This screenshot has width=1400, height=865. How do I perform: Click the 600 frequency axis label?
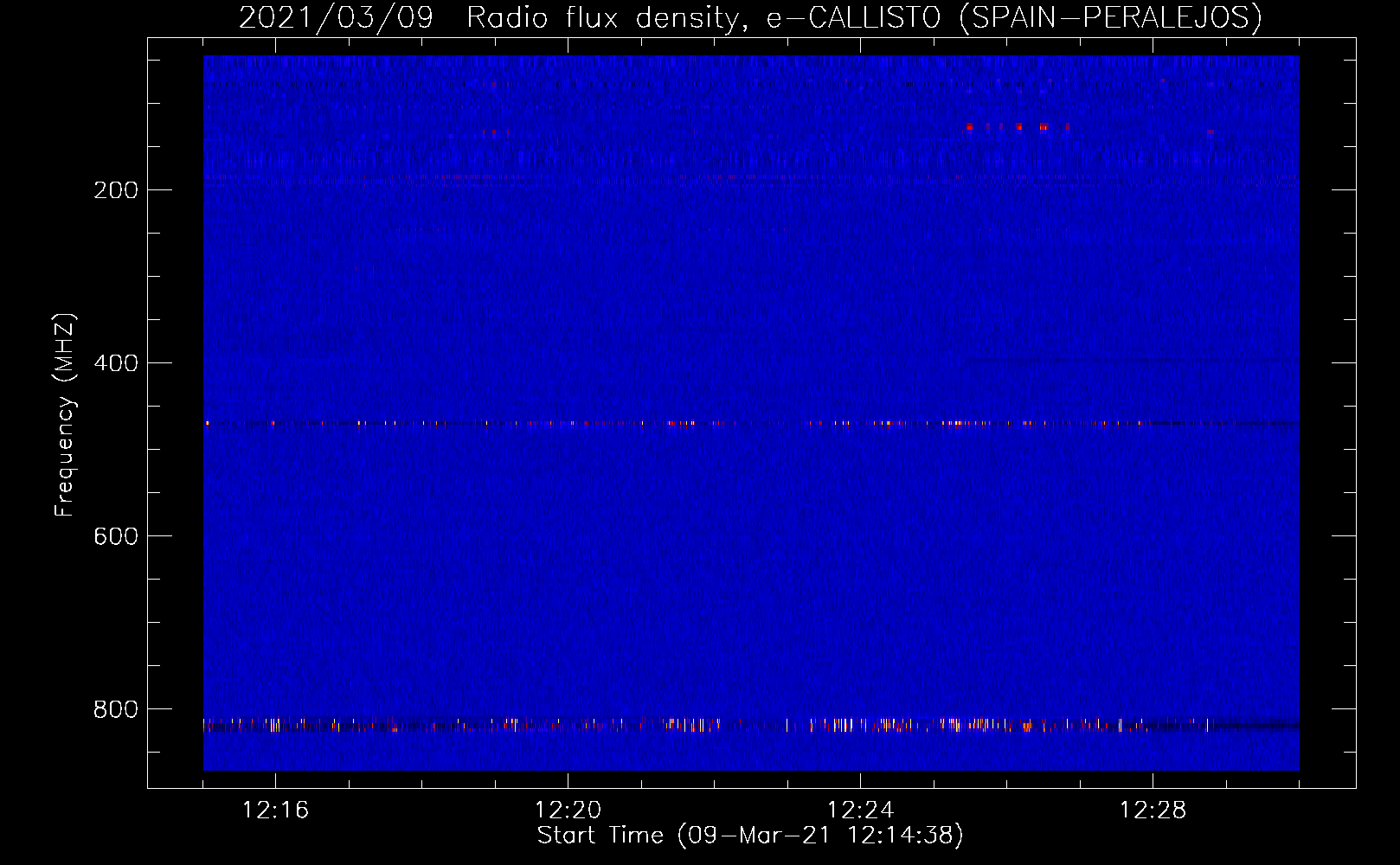[116, 536]
